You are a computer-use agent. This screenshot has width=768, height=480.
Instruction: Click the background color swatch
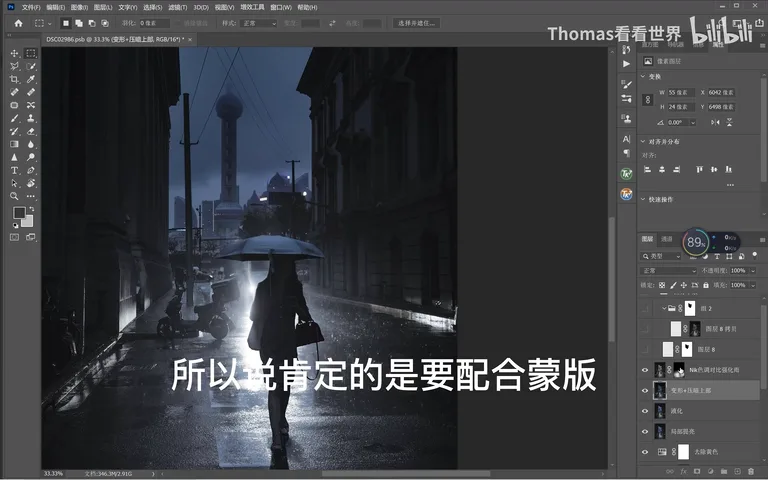tap(27, 222)
